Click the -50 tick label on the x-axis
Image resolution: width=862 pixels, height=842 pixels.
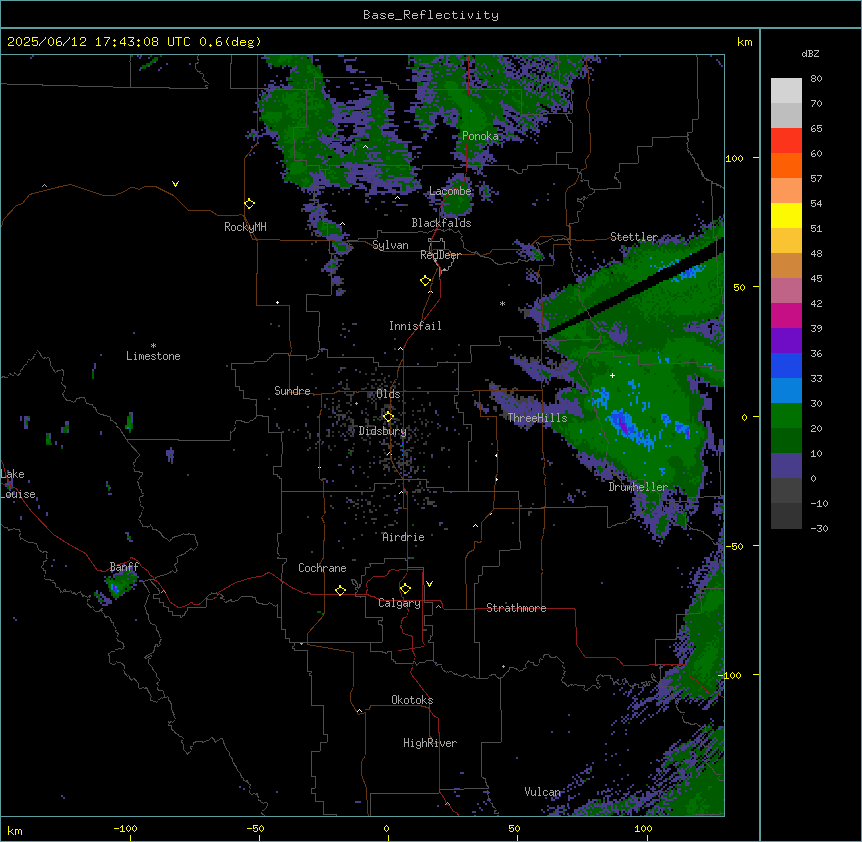coord(255,828)
